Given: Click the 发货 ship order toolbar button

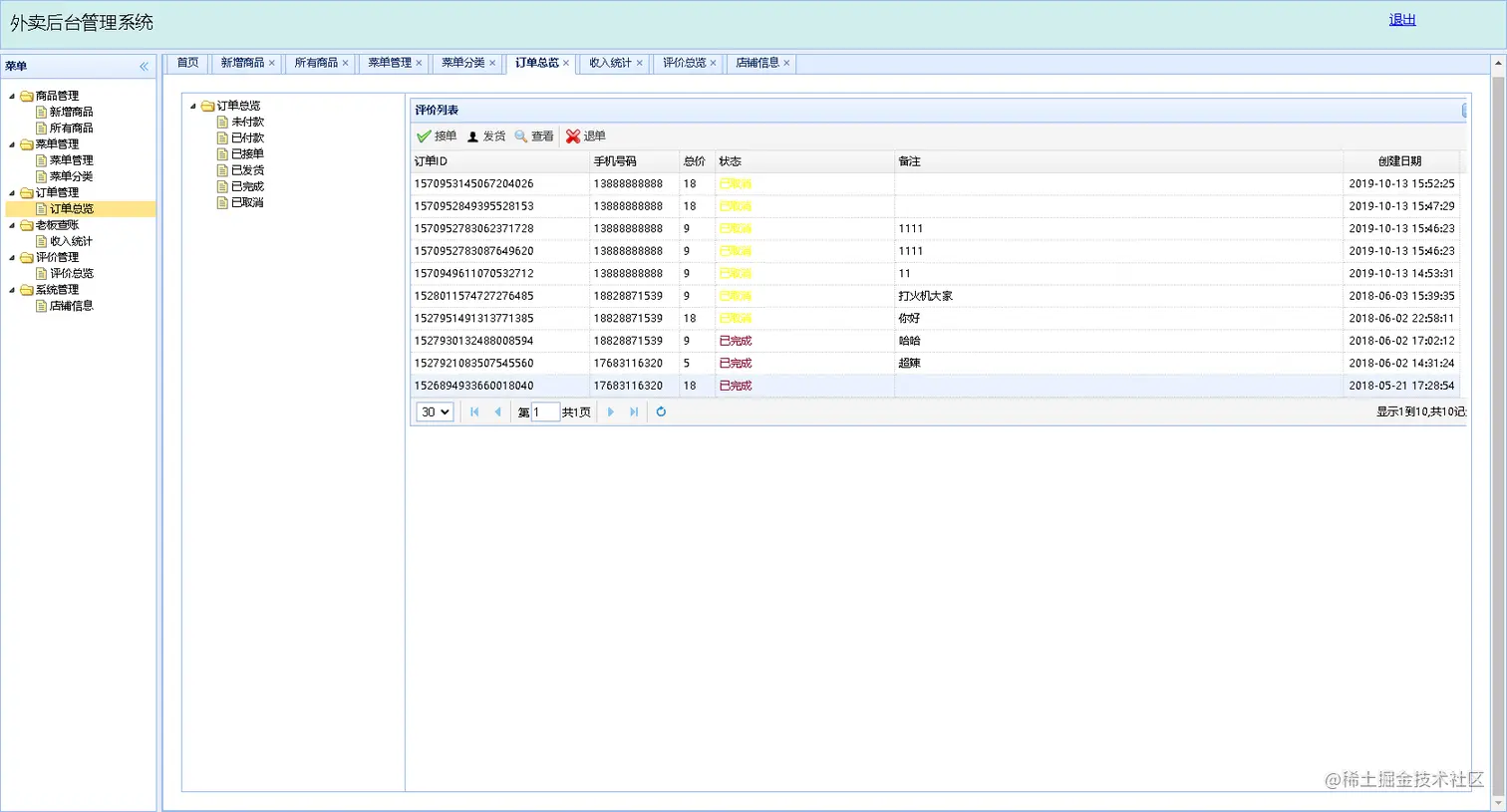Looking at the screenshot, I should 486,136.
